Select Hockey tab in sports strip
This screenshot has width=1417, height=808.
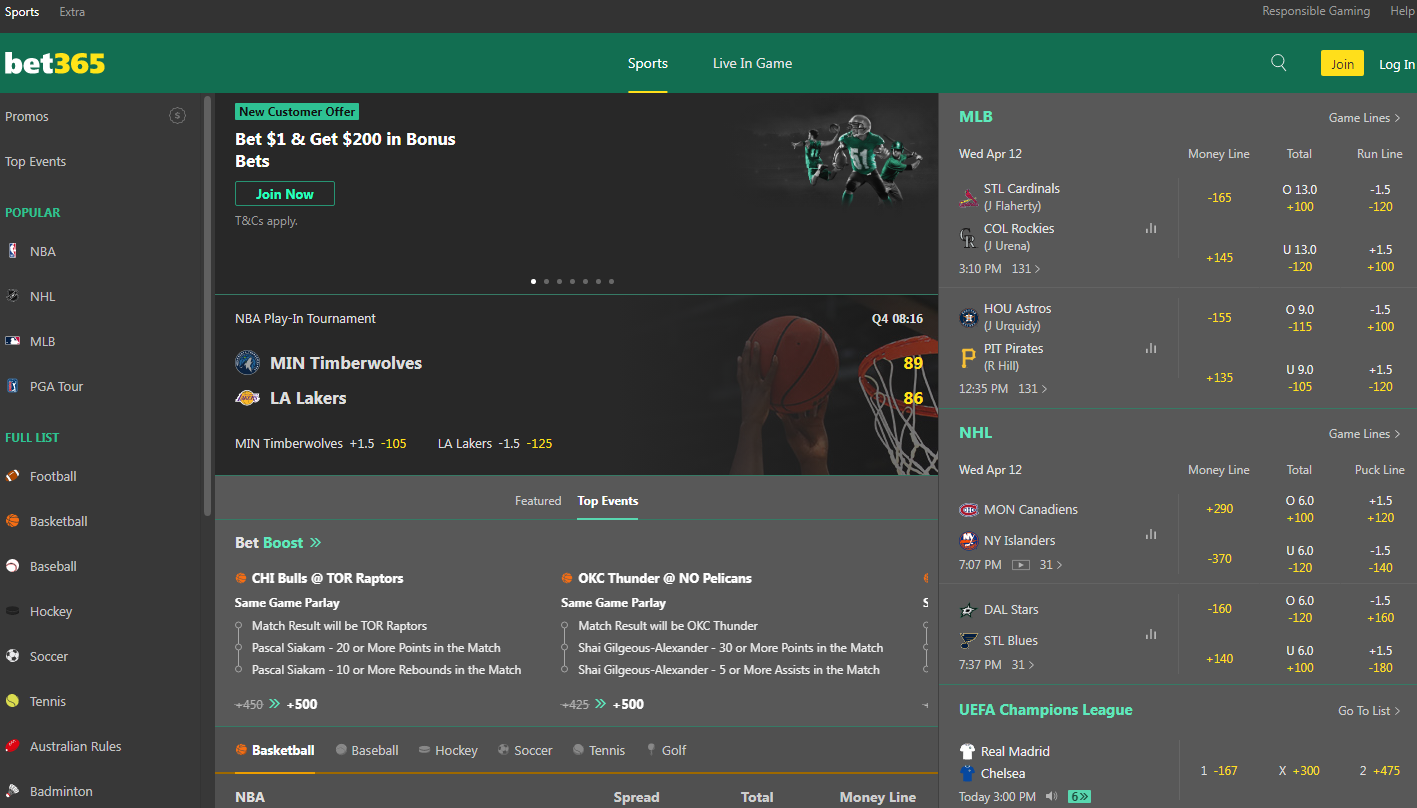448,750
